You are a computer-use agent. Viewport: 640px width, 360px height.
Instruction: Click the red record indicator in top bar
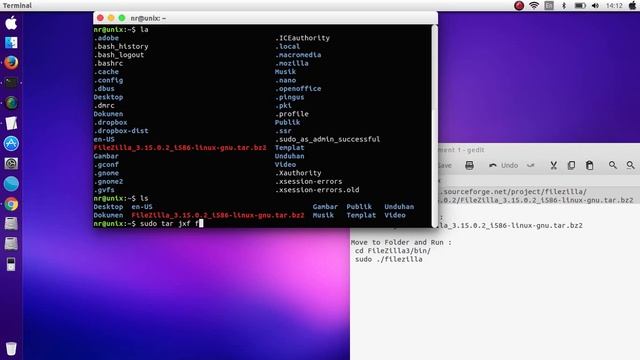coord(519,5)
